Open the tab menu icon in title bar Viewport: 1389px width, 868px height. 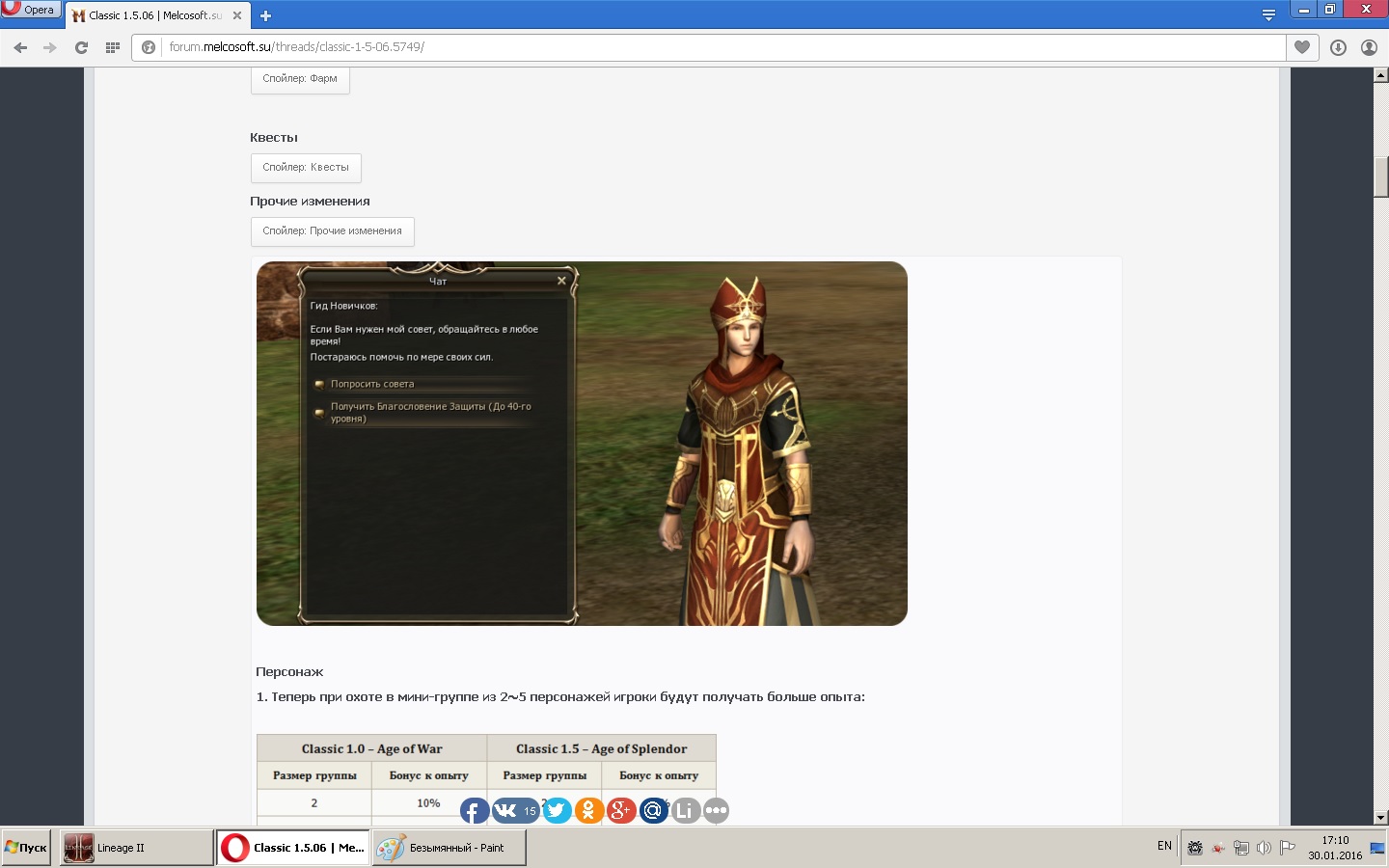1268,14
